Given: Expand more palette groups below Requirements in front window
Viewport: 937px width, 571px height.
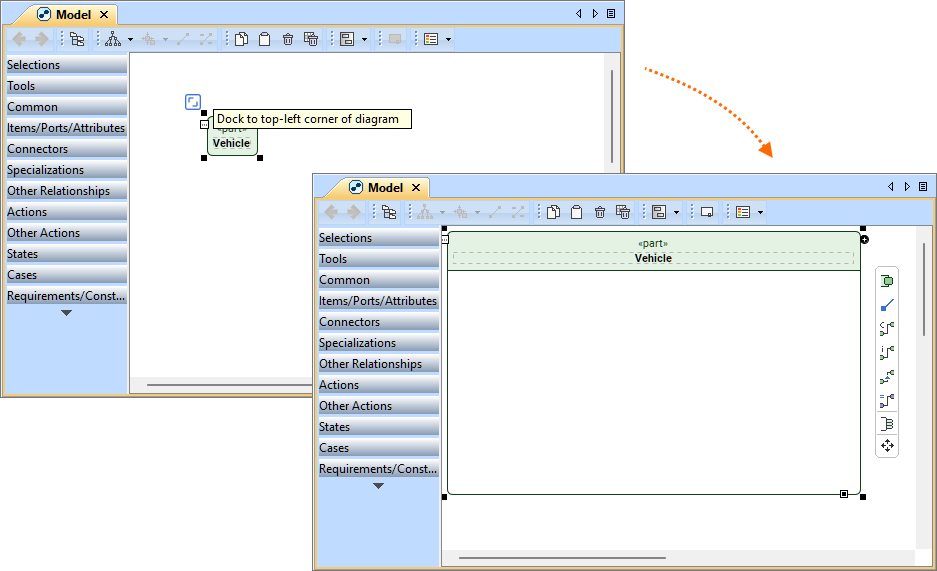Looking at the screenshot, I should [x=378, y=486].
